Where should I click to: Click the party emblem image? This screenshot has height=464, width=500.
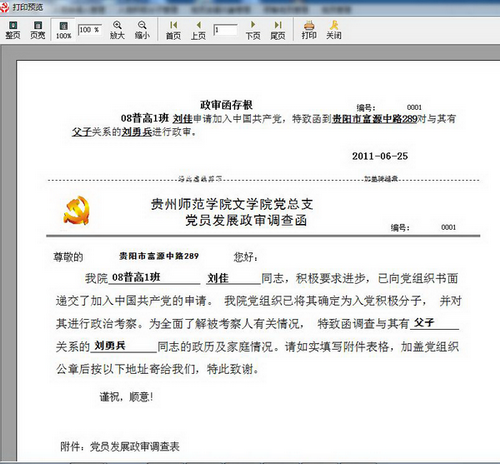[x=77, y=210]
